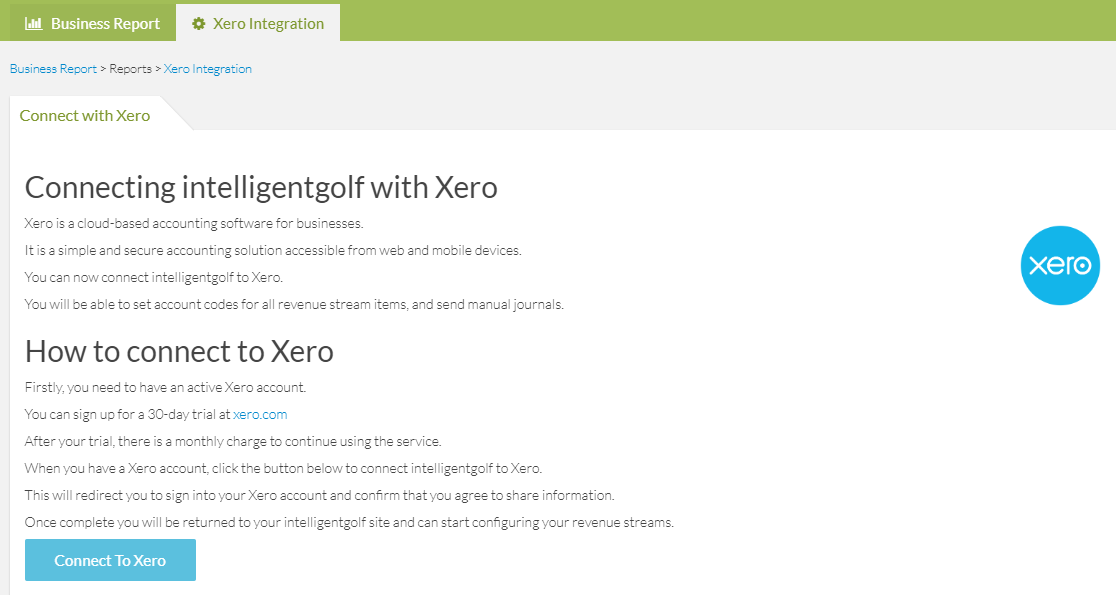Click the Xero Integration breadcrumb link
Viewport: 1116px width, 595px height.
click(207, 69)
